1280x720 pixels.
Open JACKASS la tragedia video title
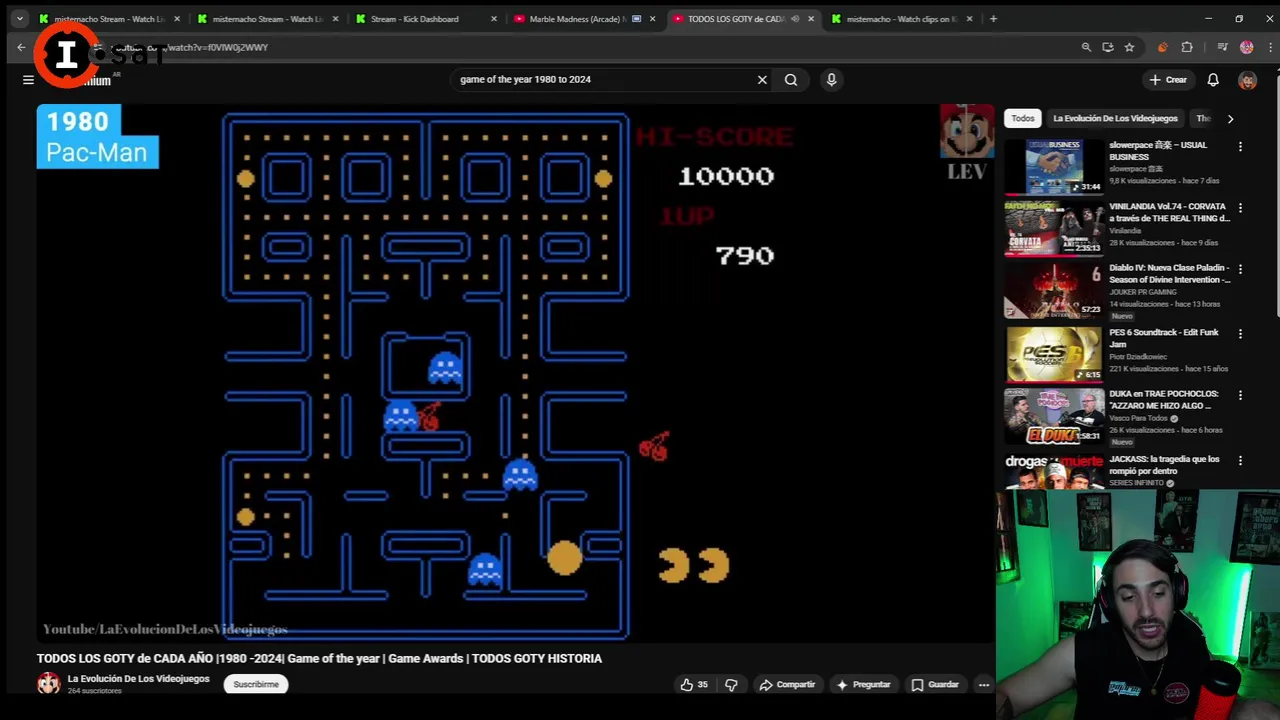[x=1164, y=465]
